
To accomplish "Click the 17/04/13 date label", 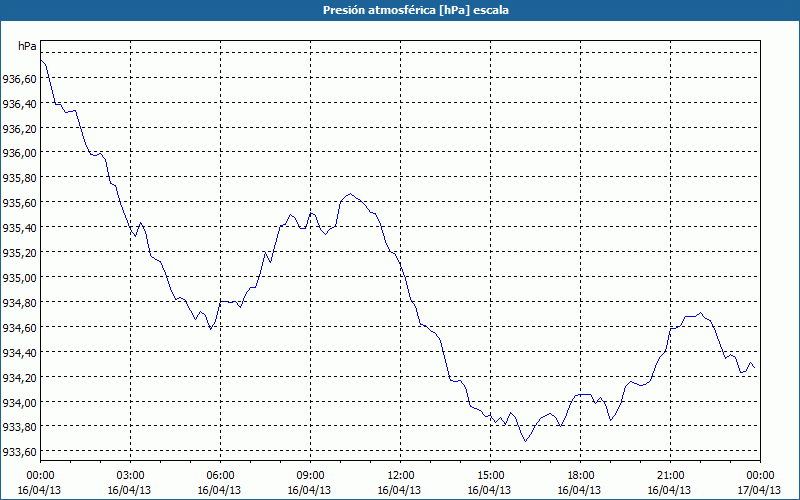I will (x=759, y=490).
